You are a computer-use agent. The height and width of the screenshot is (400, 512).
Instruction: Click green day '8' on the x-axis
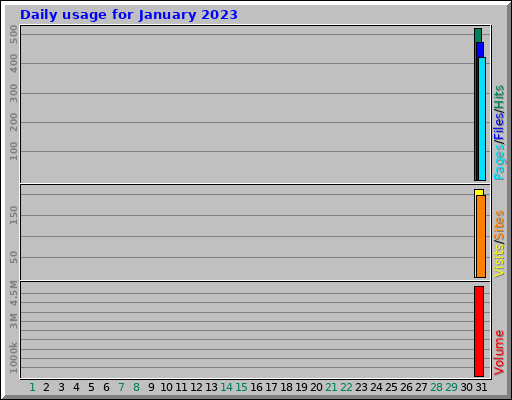(x=136, y=387)
